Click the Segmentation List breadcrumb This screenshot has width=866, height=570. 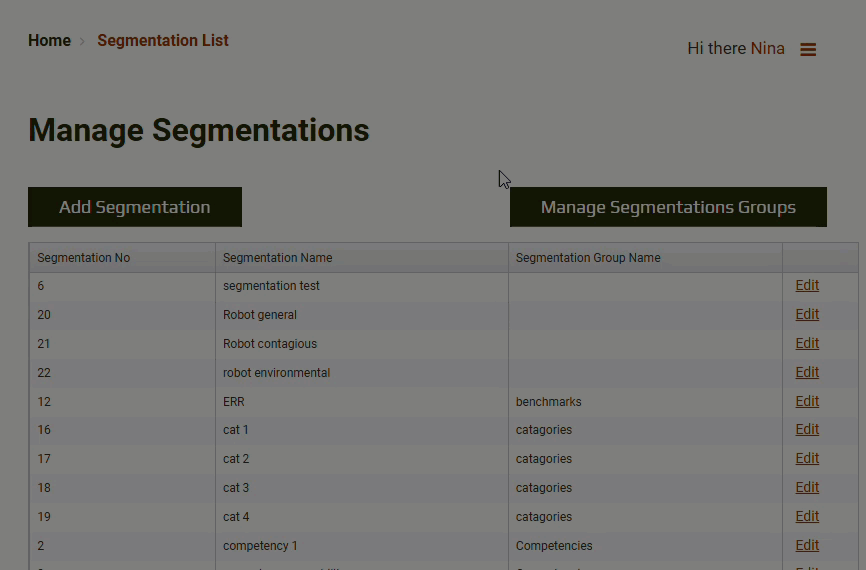[163, 40]
